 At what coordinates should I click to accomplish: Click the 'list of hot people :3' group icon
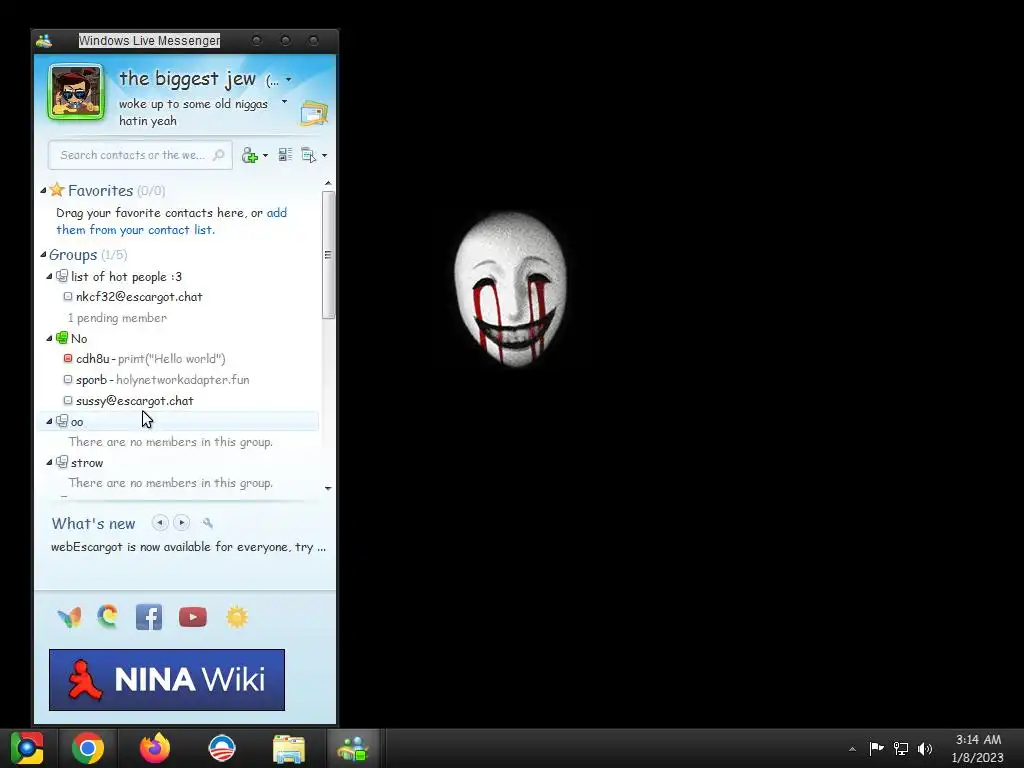[62, 276]
